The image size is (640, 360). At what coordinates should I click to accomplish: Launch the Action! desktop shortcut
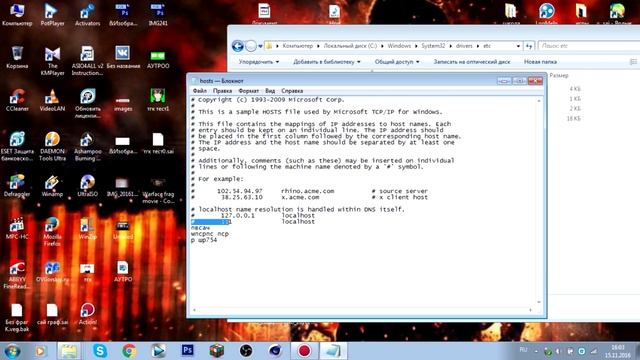87,313
